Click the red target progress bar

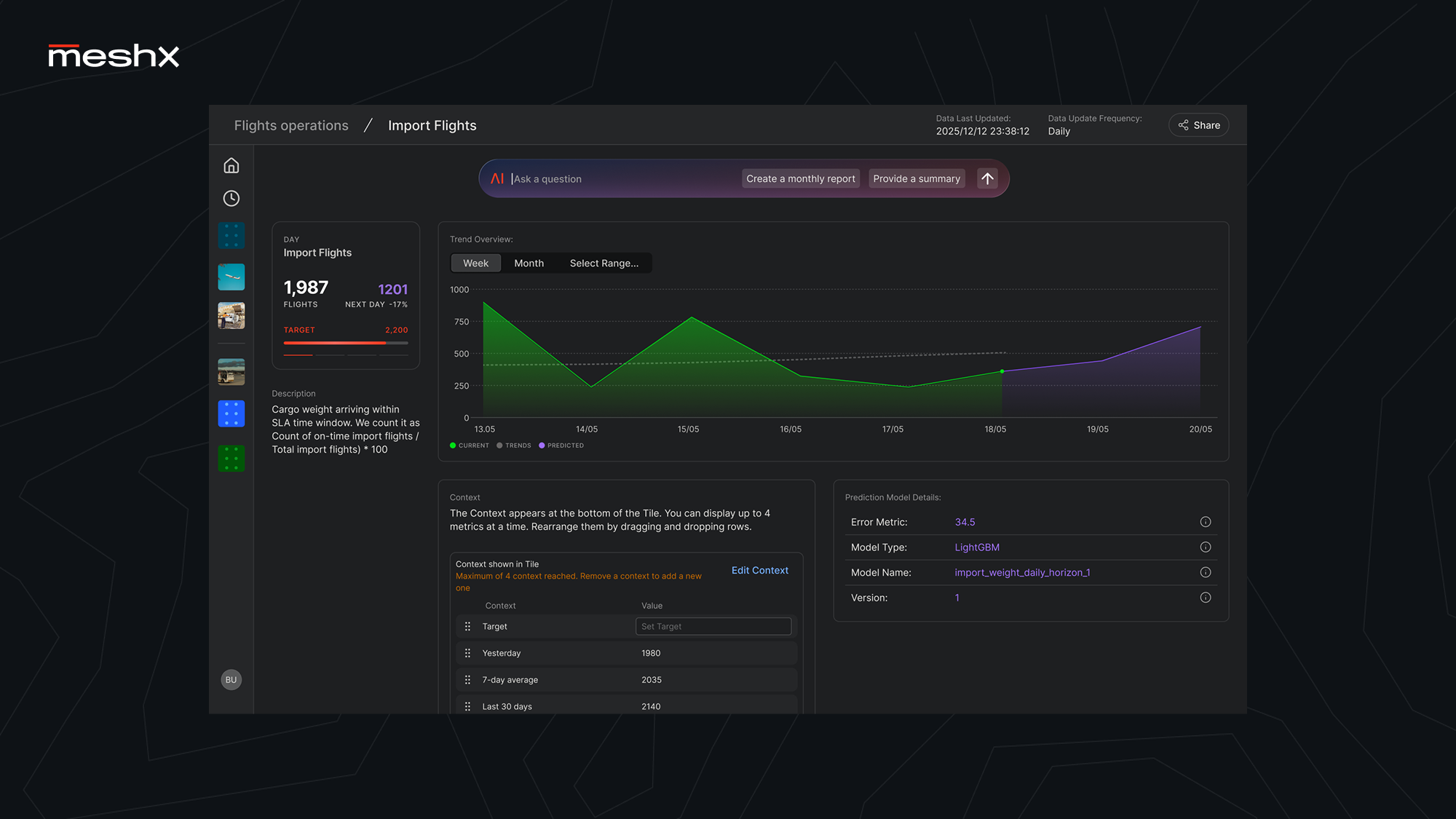tap(346, 342)
